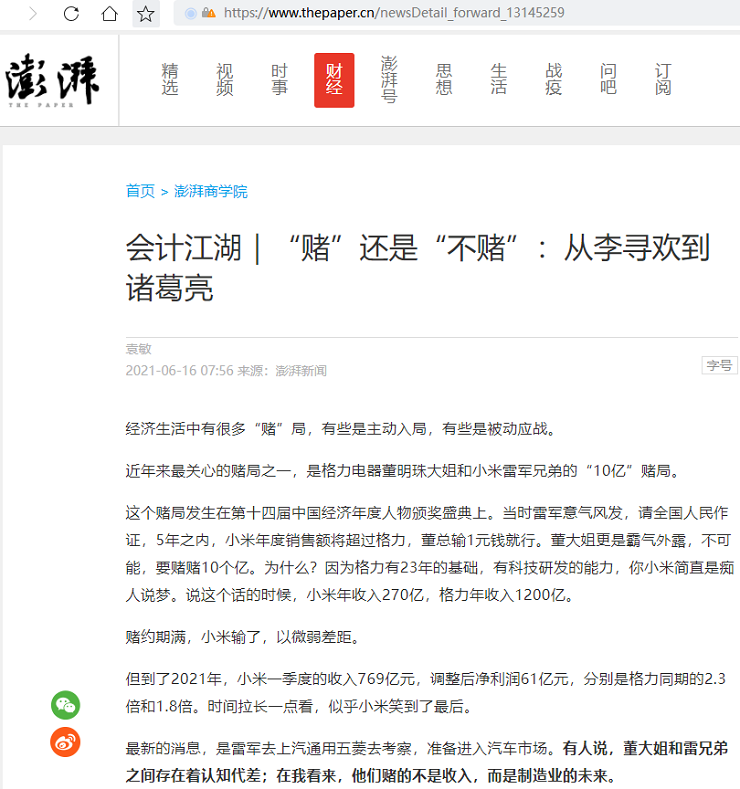
Task: Share article via green WeChat icon
Action: click(x=65, y=705)
